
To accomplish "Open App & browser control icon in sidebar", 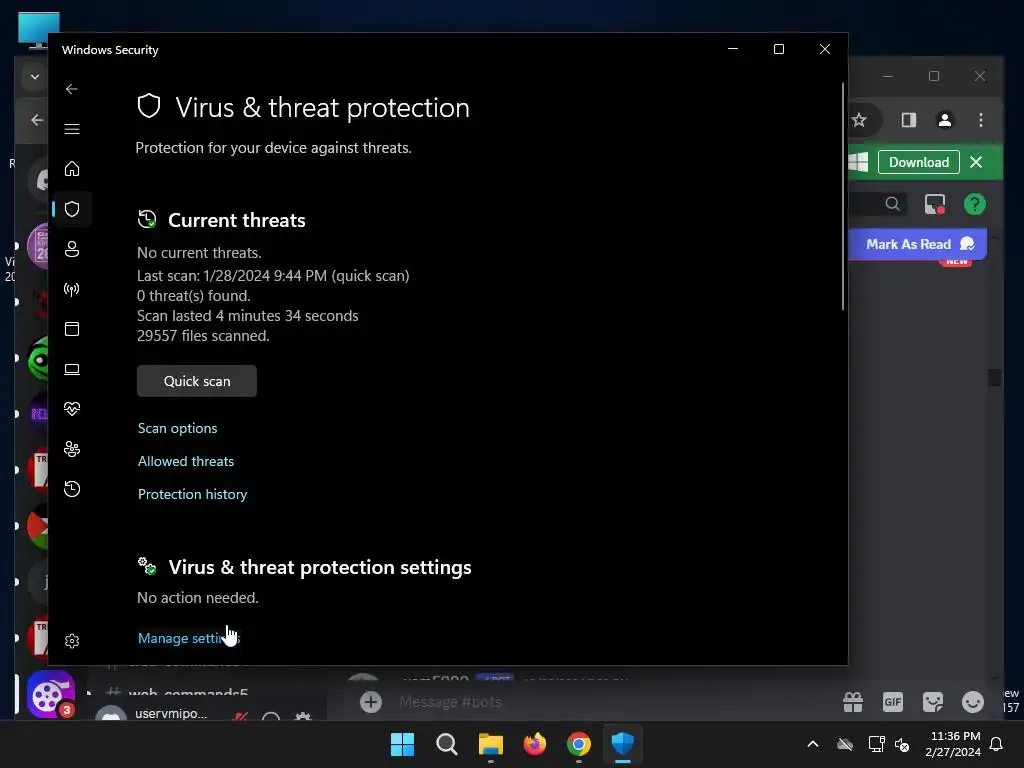I will pos(72,328).
